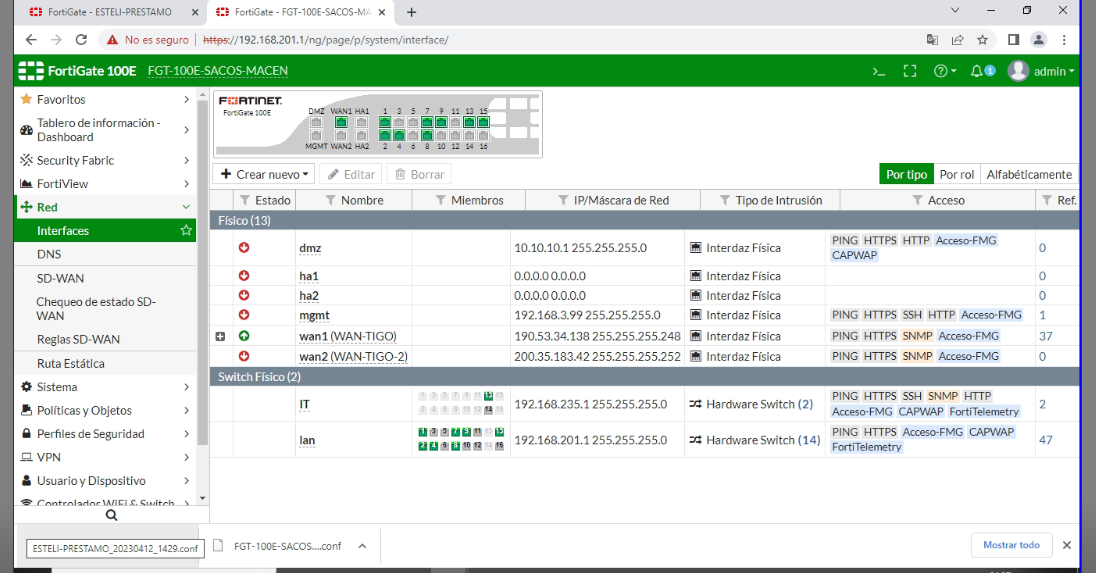Image resolution: width=1096 pixels, height=573 pixels.
Task: Click the star icon beside Interfaces
Action: click(x=186, y=231)
